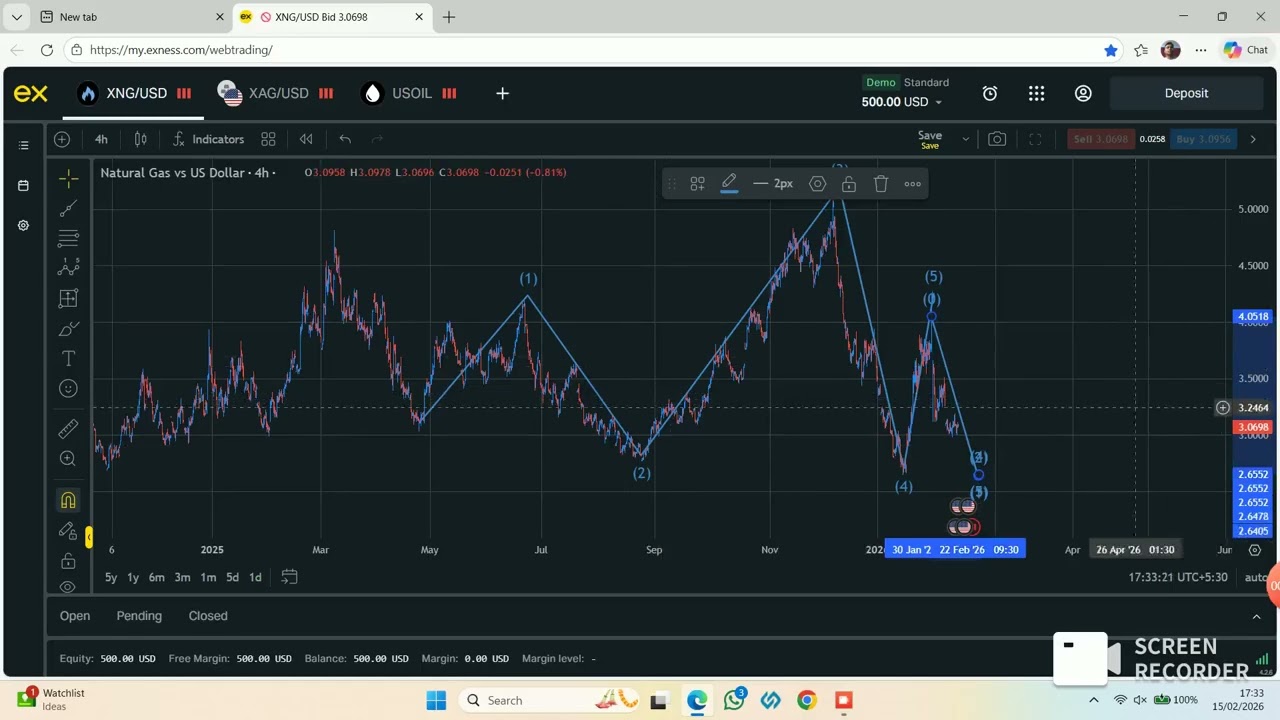Open drawing templates in floating toolbar

pos(697,184)
